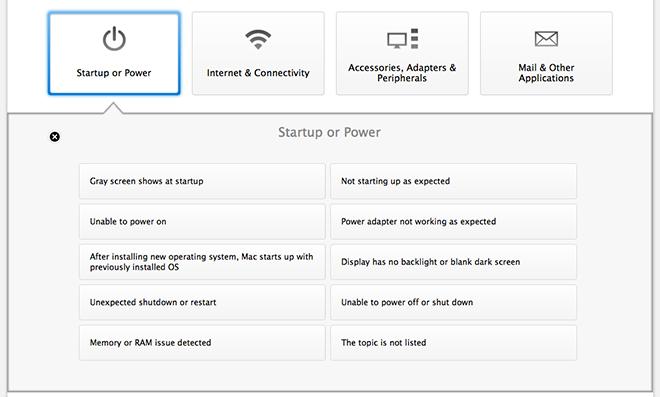Choose Memory or RAM issue detected
The height and width of the screenshot is (397, 660).
pyautogui.click(x=202, y=343)
